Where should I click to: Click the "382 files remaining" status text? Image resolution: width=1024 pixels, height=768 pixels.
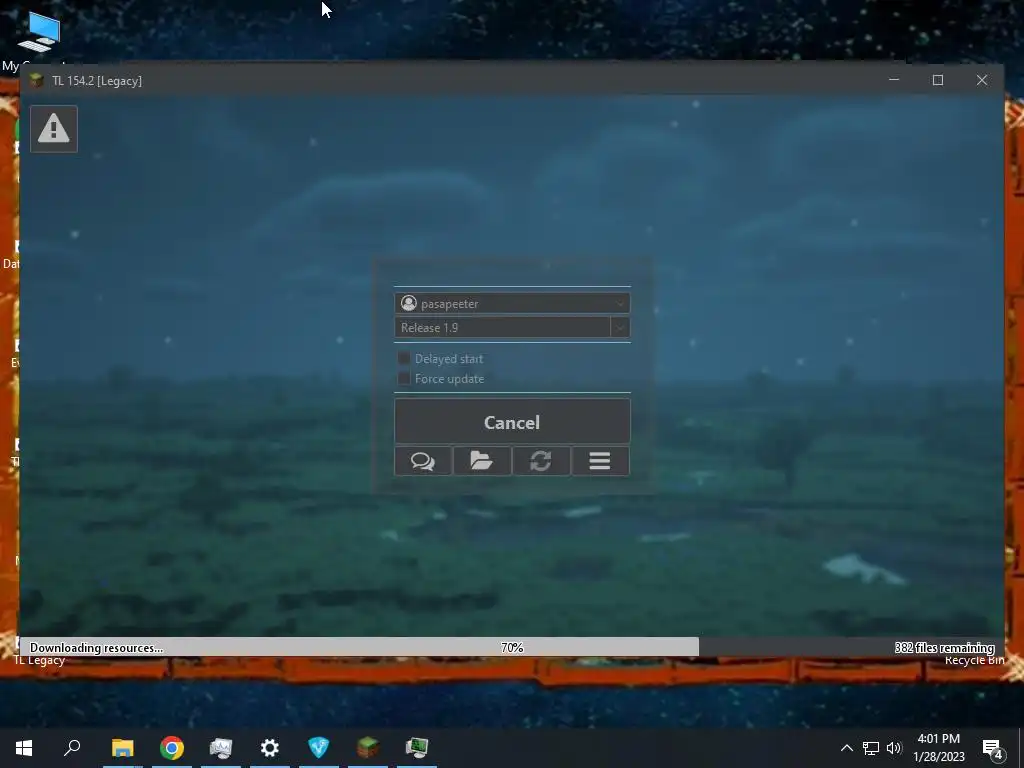[944, 648]
